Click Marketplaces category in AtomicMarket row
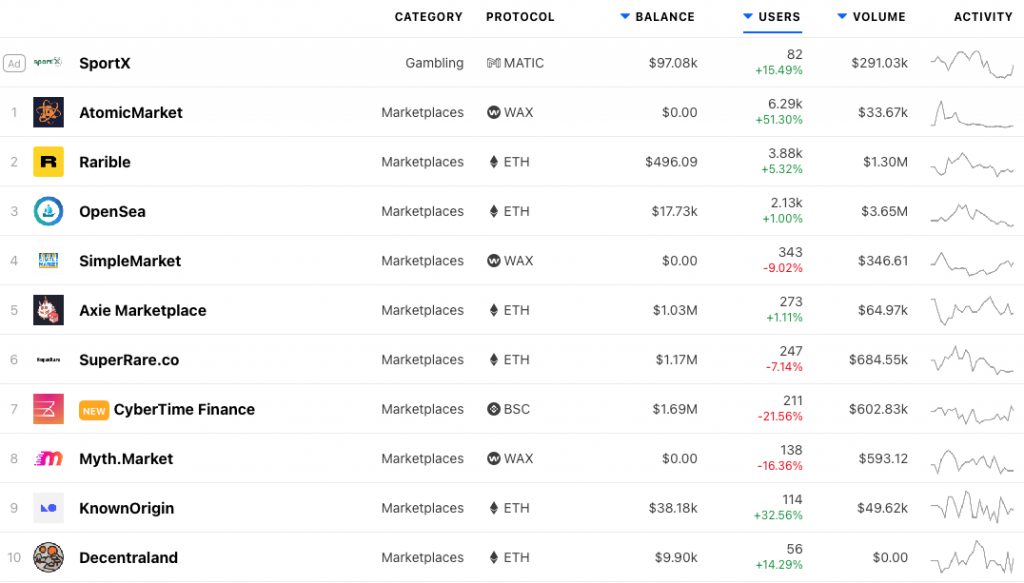 click(x=423, y=112)
